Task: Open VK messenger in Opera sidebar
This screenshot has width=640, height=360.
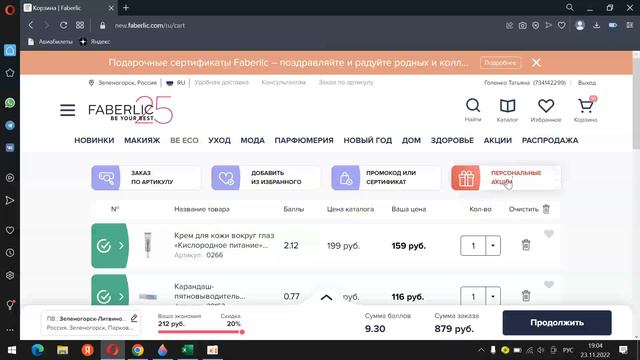Action: pos(10,147)
